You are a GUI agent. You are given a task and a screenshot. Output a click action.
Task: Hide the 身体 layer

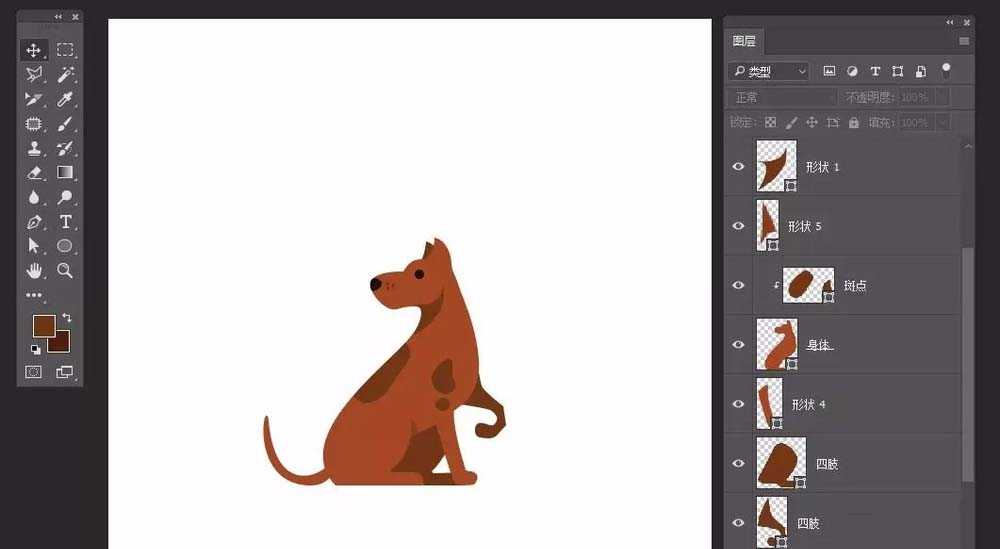point(739,345)
